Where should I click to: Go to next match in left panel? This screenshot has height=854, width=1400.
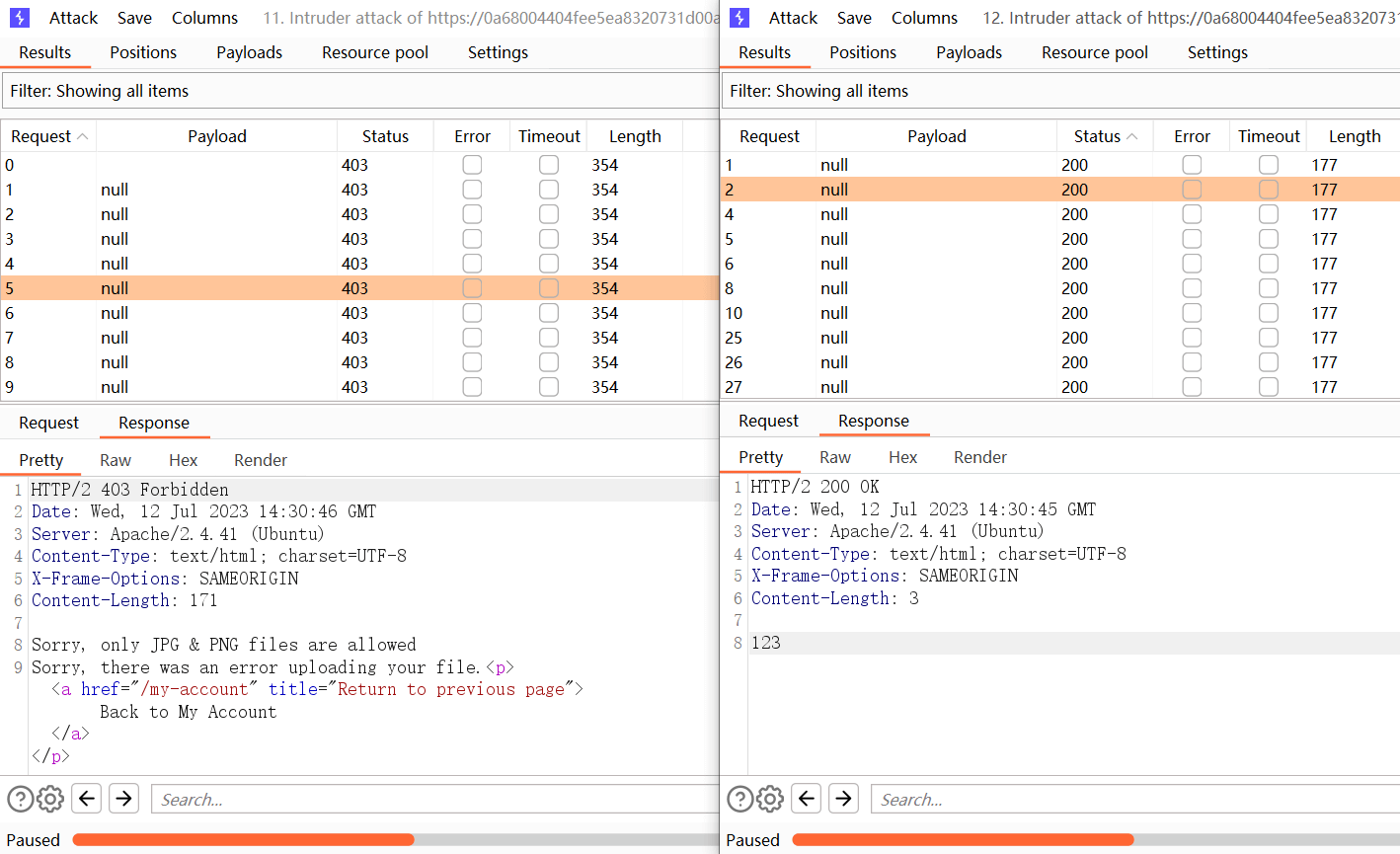123,799
